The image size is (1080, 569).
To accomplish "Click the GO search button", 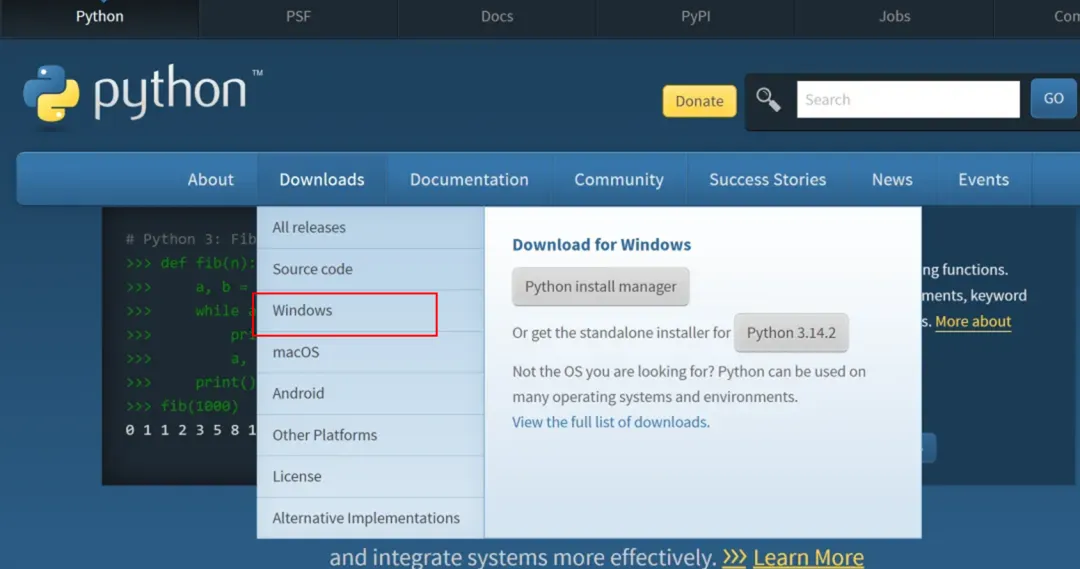I will [1053, 99].
